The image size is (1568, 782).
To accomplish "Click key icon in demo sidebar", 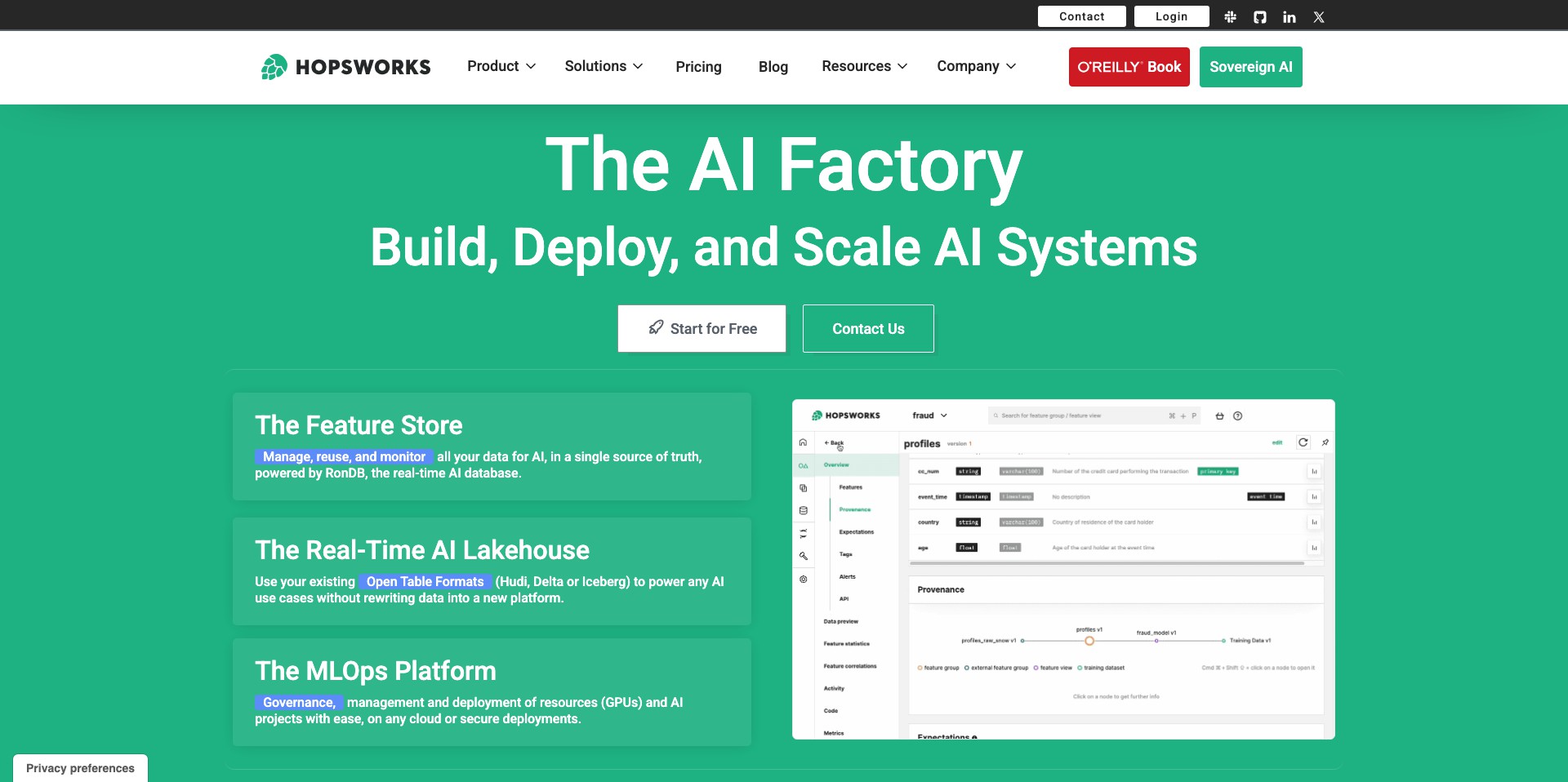I will 803,556.
